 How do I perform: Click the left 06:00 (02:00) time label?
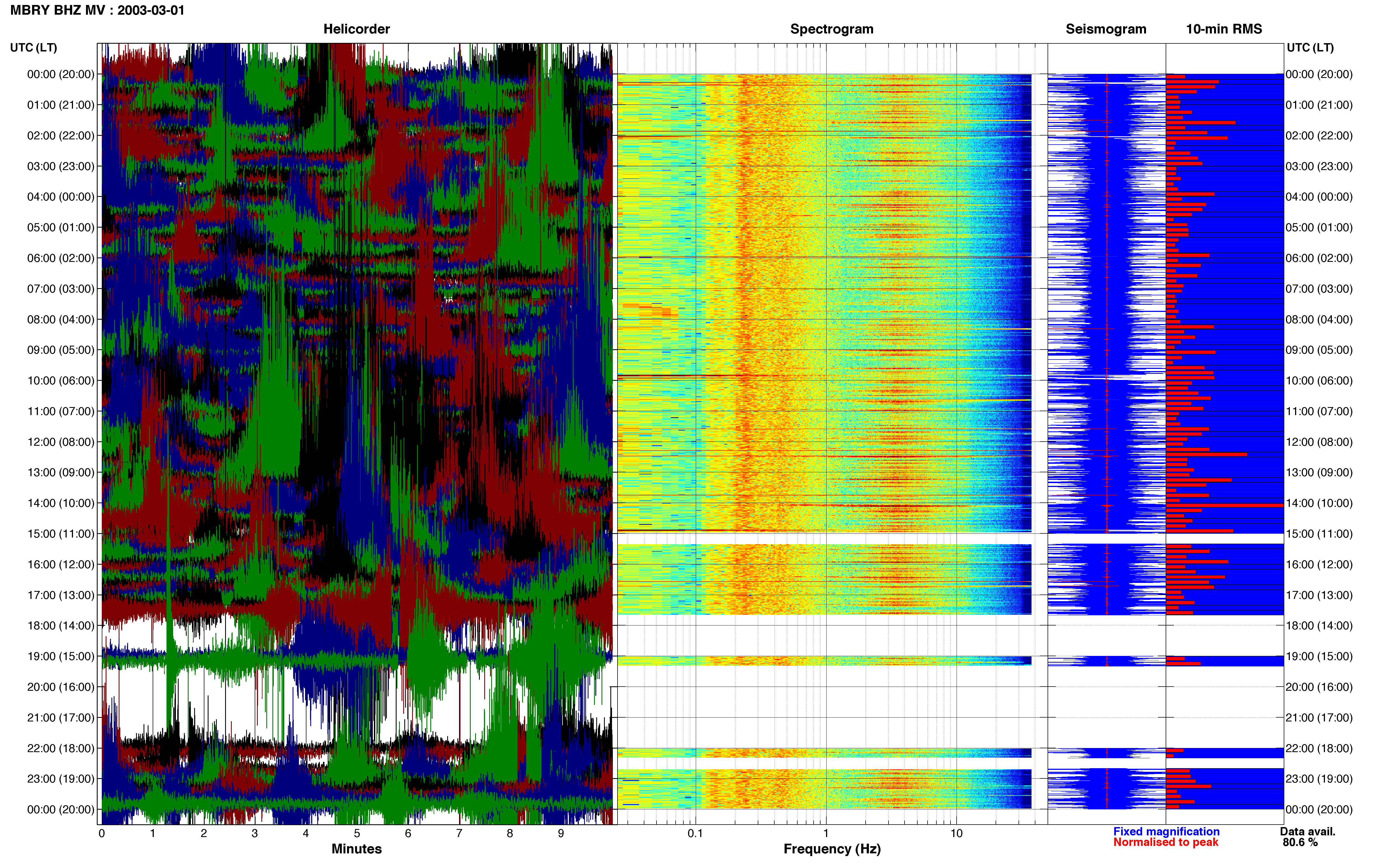click(x=61, y=258)
